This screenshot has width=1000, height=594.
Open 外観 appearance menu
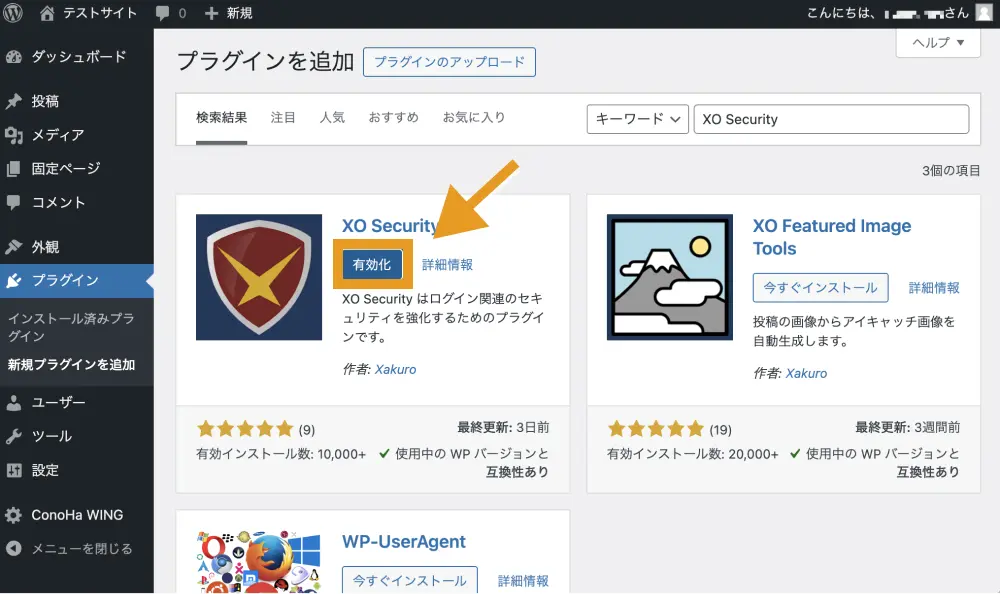click(45, 247)
